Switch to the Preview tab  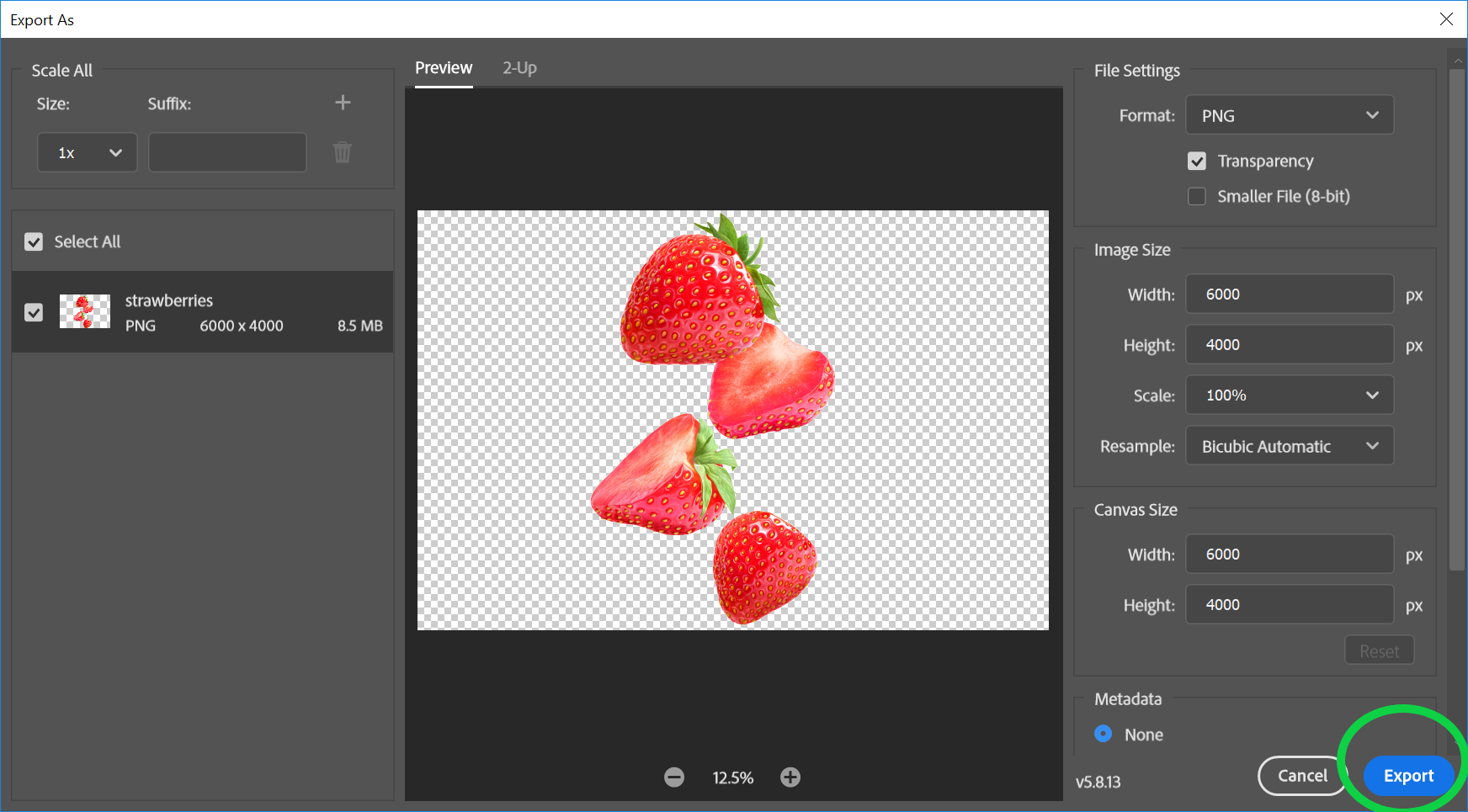(x=444, y=68)
